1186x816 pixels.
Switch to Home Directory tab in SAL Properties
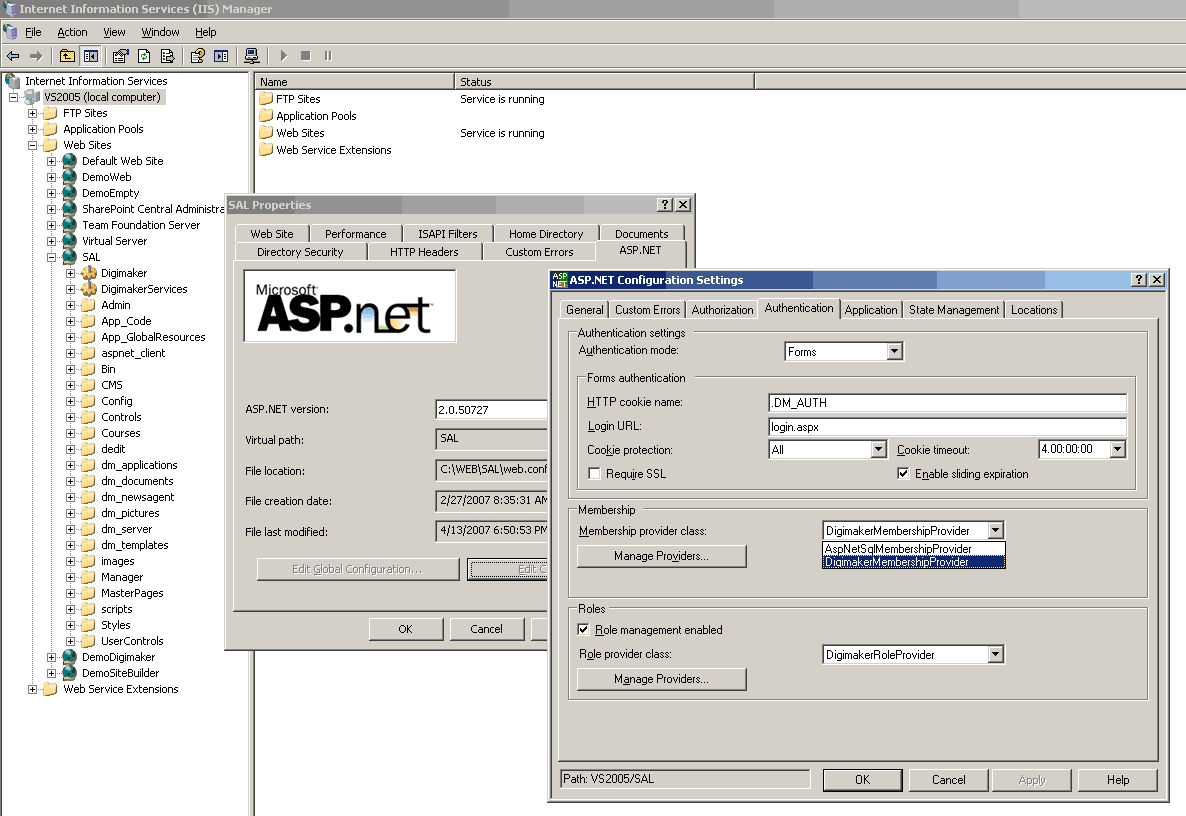click(x=546, y=234)
